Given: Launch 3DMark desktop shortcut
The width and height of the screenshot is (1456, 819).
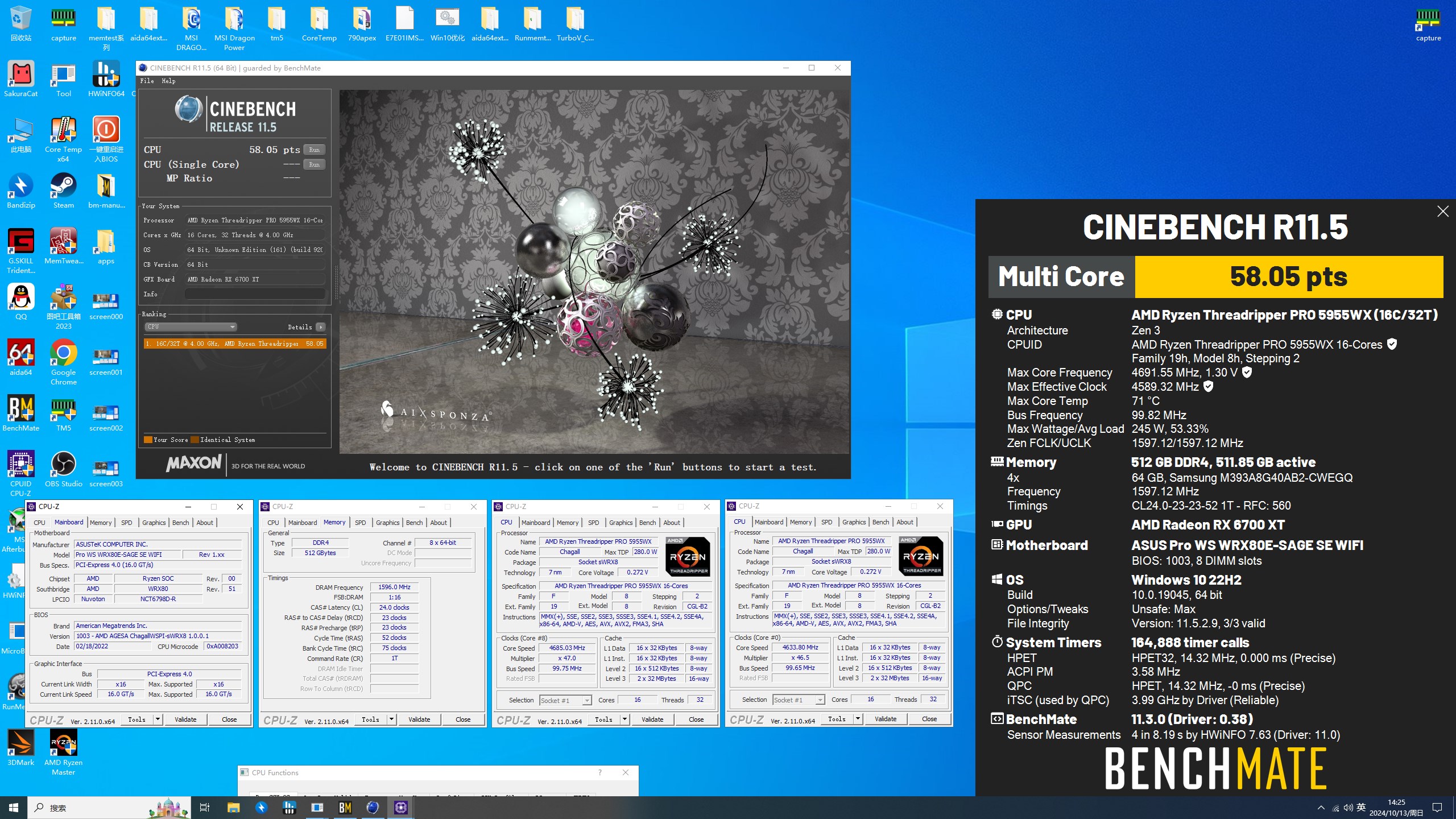Looking at the screenshot, I should click(x=20, y=748).
